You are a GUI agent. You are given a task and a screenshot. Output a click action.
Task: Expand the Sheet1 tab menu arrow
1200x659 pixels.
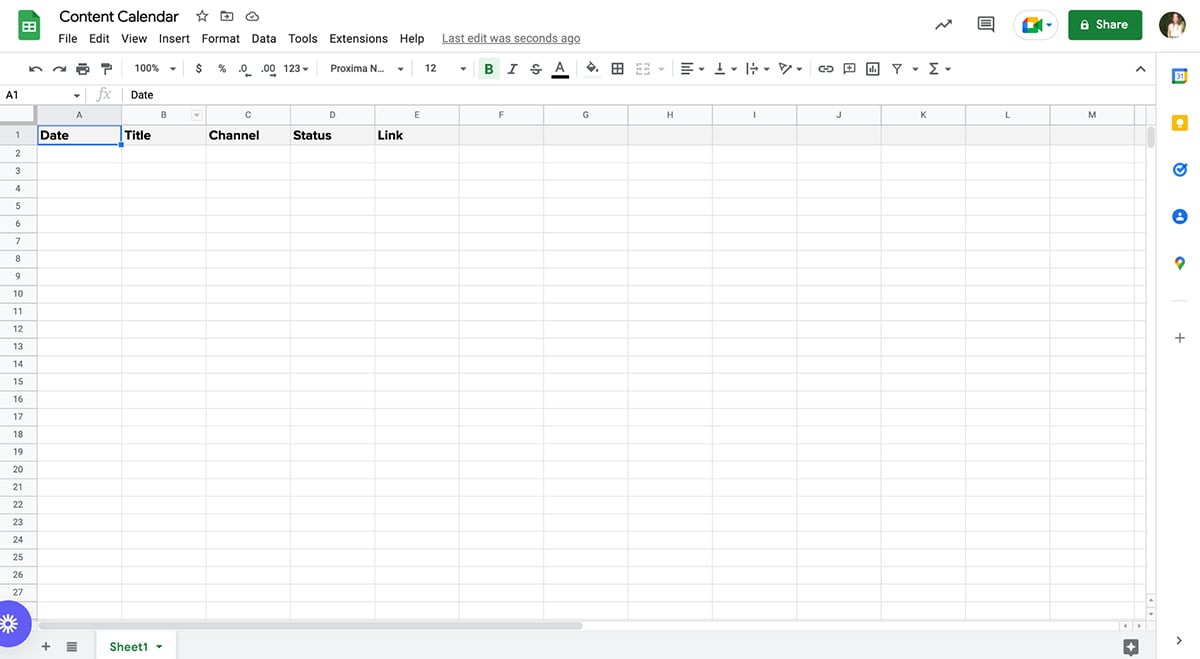click(160, 646)
